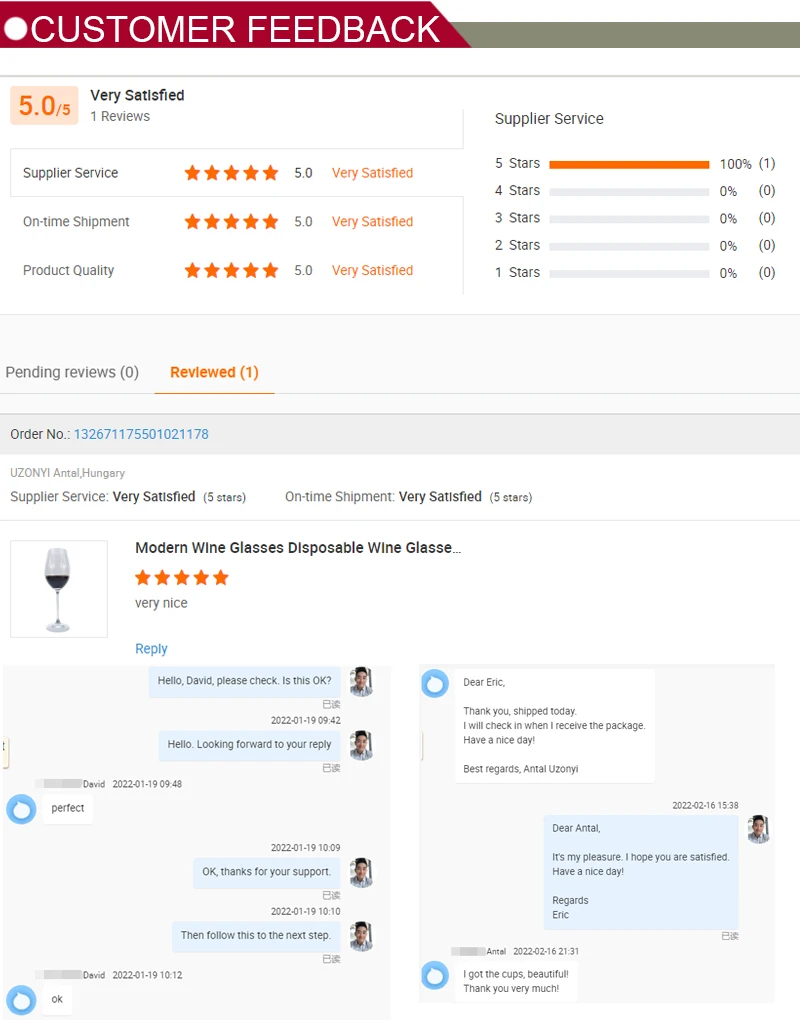
Task: Click Antal's blue avatar beside 'Dear Eric' message
Action: click(x=435, y=683)
